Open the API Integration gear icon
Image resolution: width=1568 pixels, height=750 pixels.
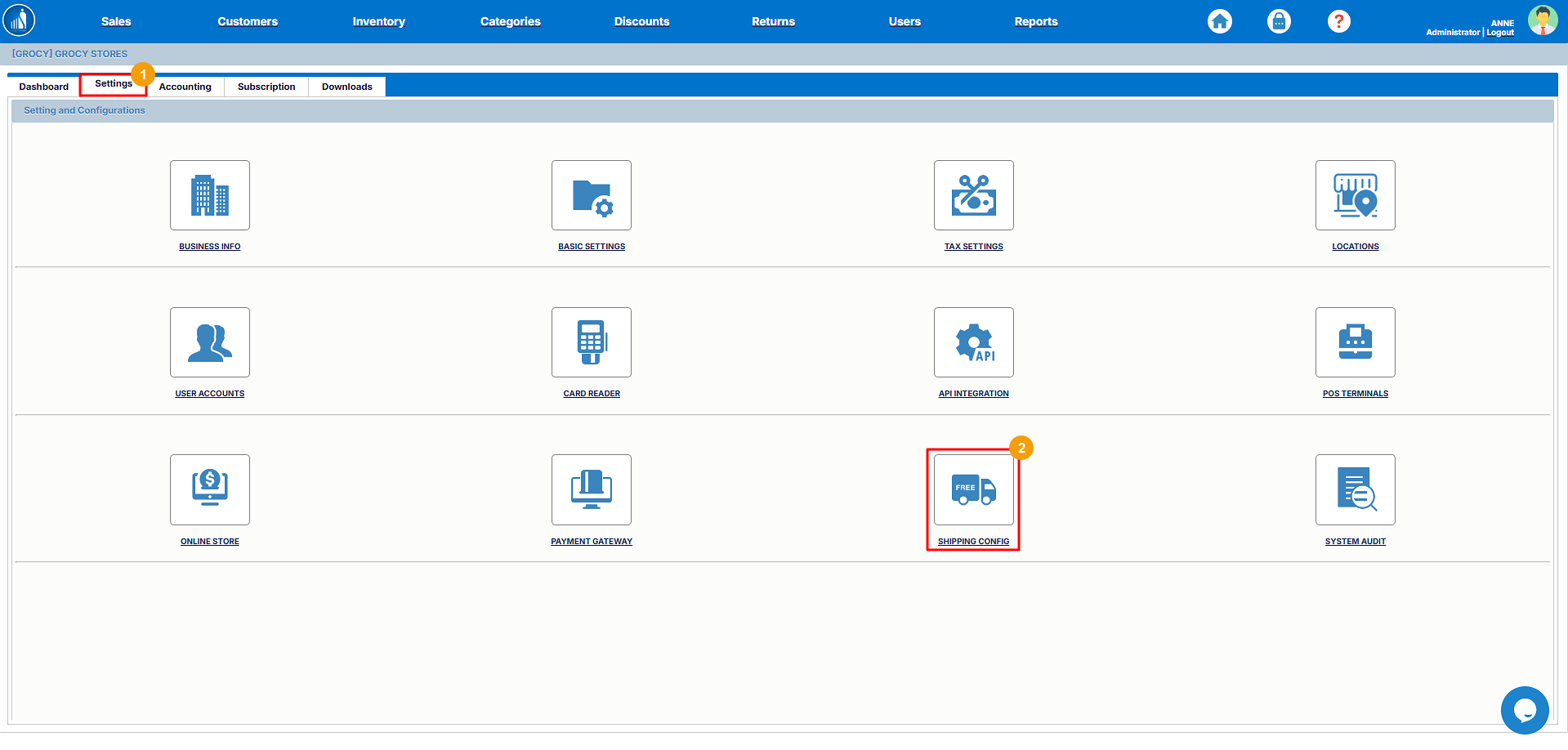(x=973, y=342)
